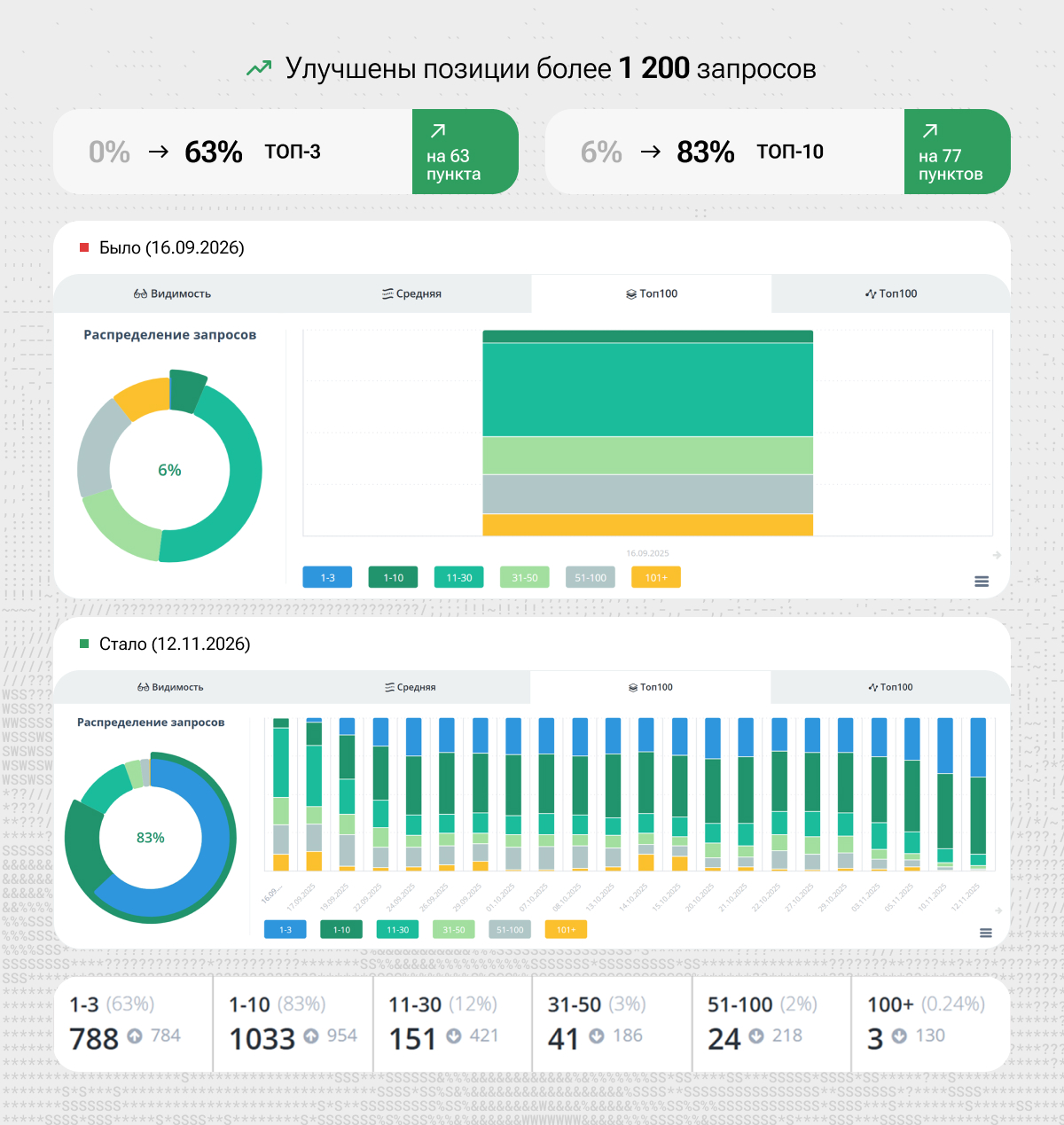Click the down-arrow icon beside 24
The width and height of the screenshot is (1064, 1125).
pyautogui.click(x=756, y=1036)
